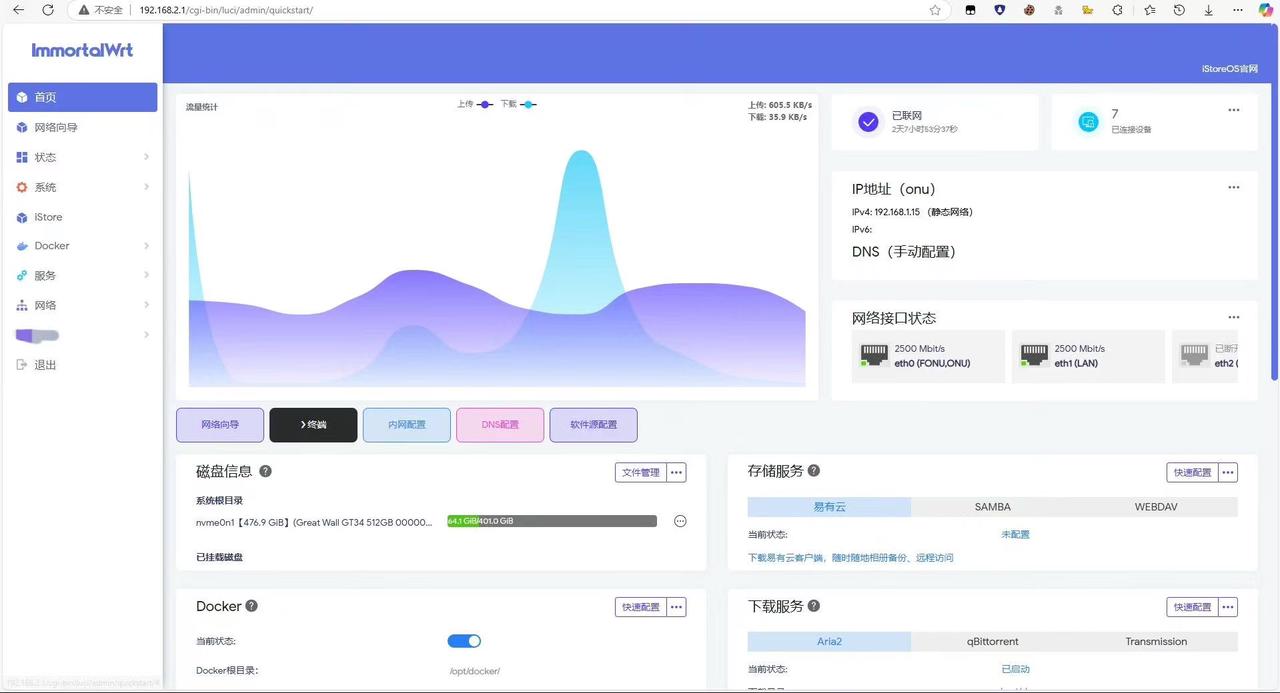The width and height of the screenshot is (1280, 693).
Task: Open the 终端 terminal button
Action: click(313, 425)
